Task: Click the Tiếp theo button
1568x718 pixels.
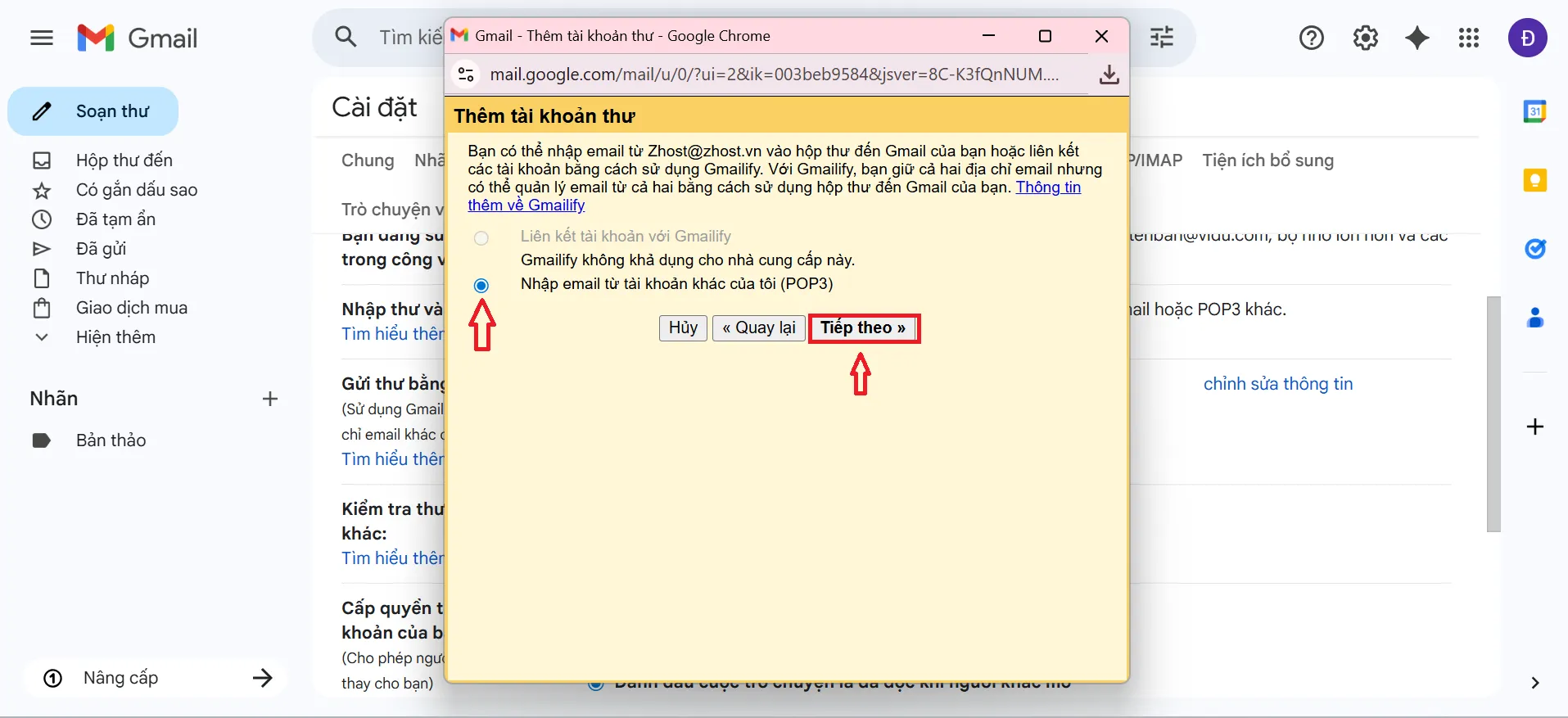Action: click(x=864, y=328)
